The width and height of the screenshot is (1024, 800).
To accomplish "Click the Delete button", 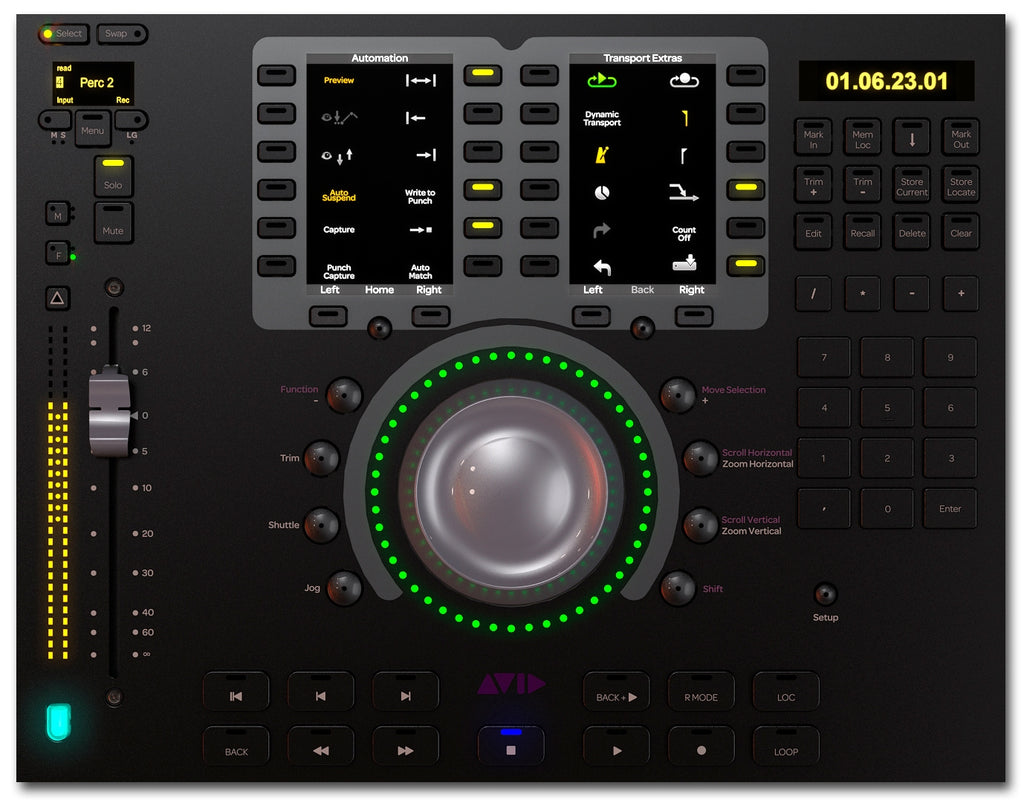I will [912, 231].
